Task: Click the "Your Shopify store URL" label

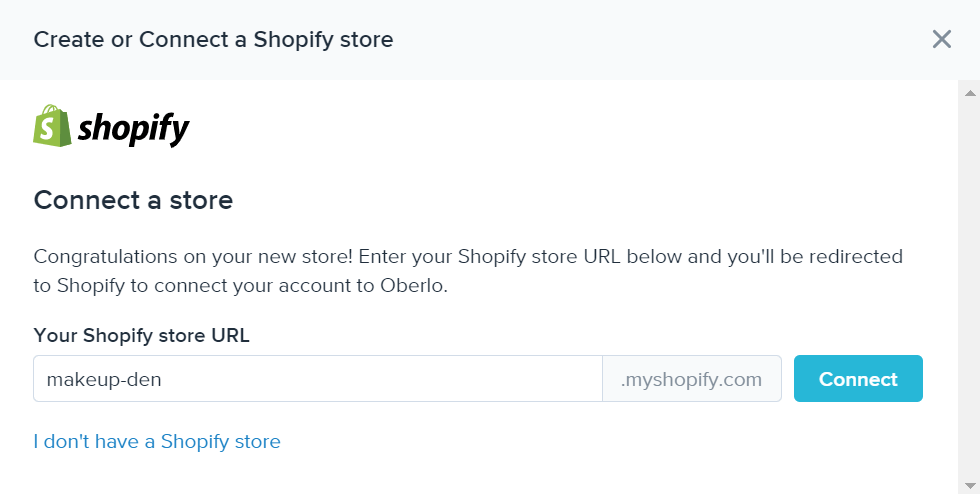Action: pyautogui.click(x=141, y=335)
